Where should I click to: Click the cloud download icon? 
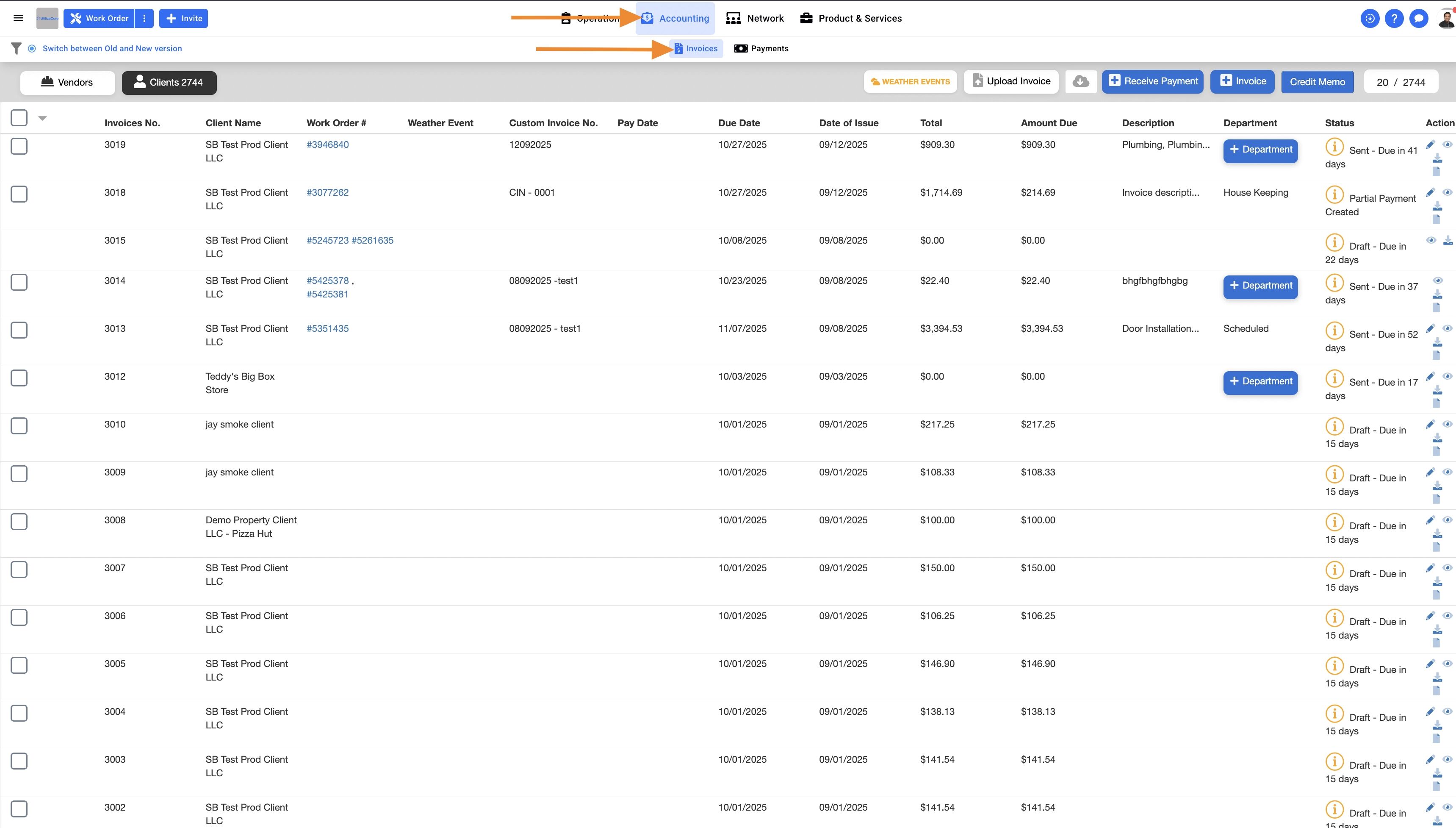(1080, 81)
